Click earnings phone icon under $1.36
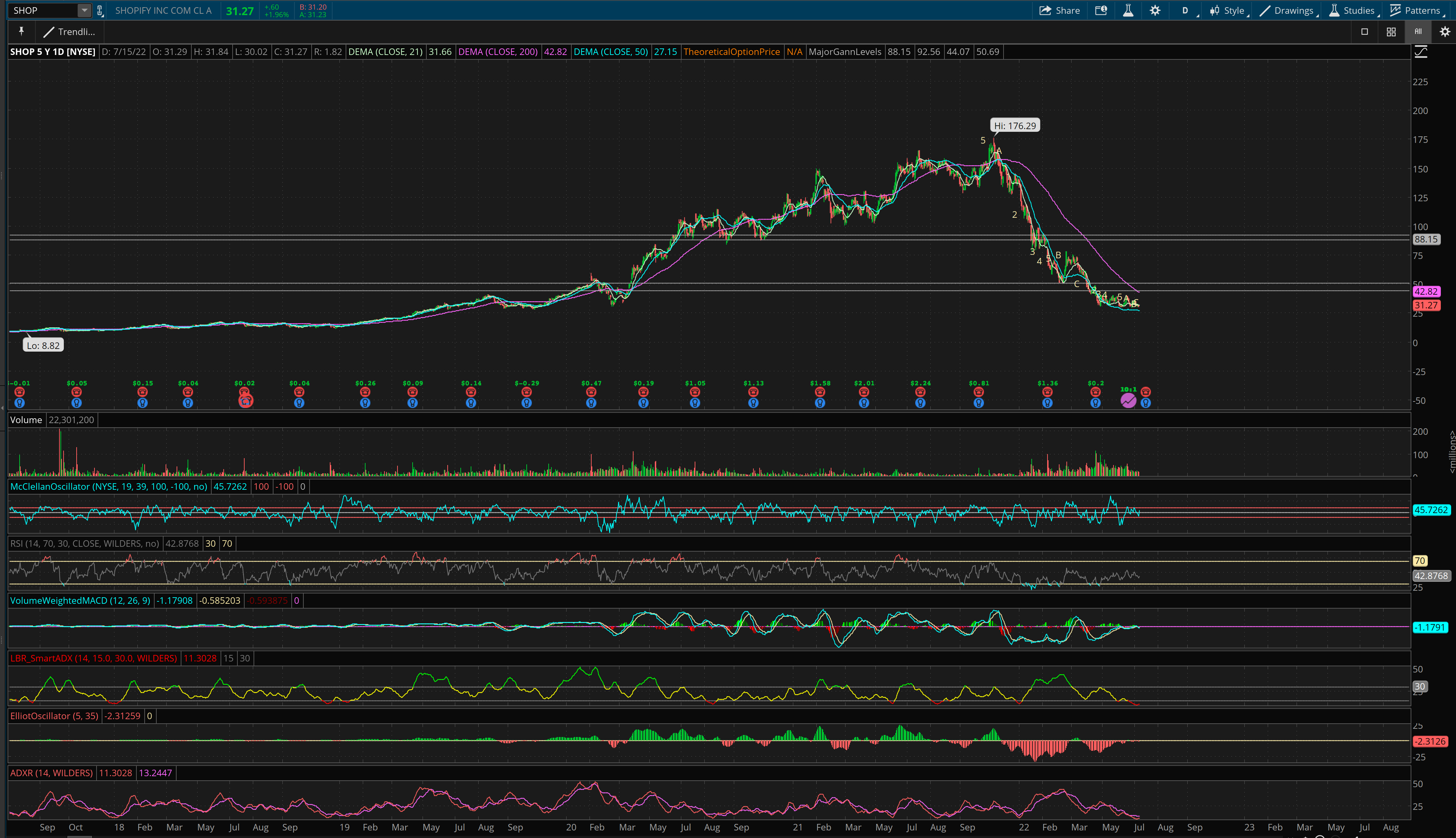Viewport: 1456px width, 838px height. point(1047,392)
